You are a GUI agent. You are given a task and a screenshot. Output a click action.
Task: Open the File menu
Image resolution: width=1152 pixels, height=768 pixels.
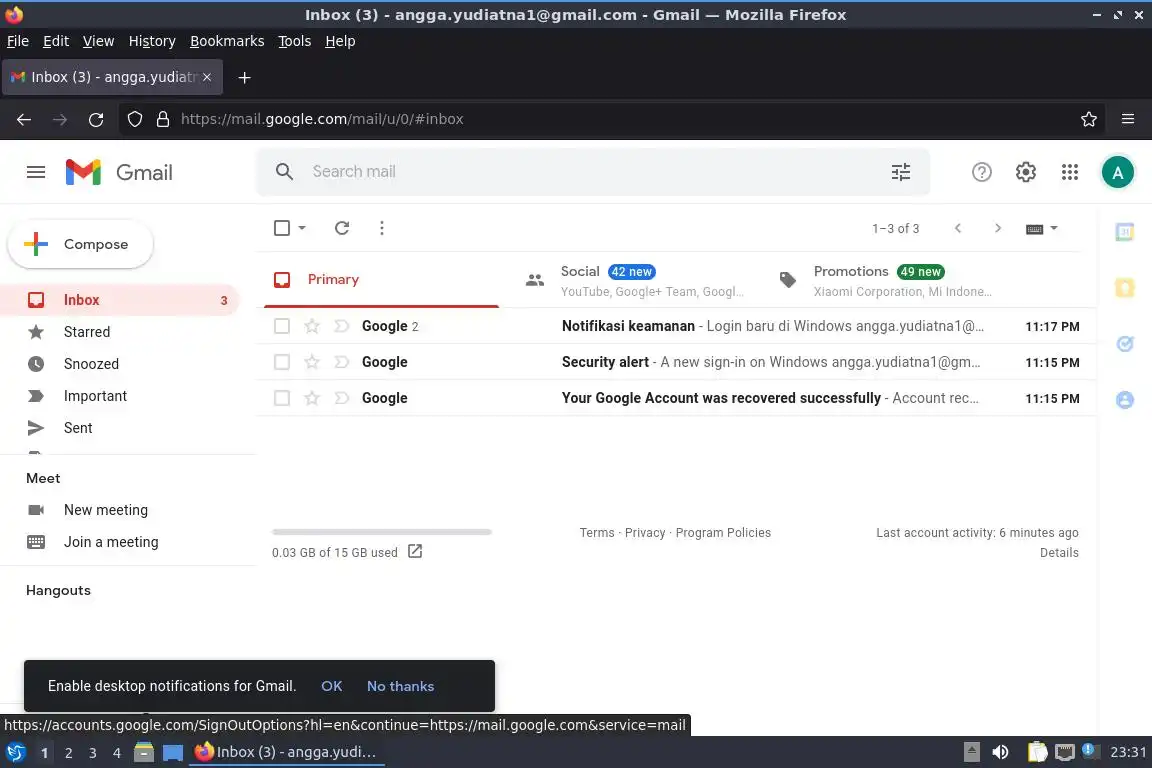pyautogui.click(x=18, y=41)
